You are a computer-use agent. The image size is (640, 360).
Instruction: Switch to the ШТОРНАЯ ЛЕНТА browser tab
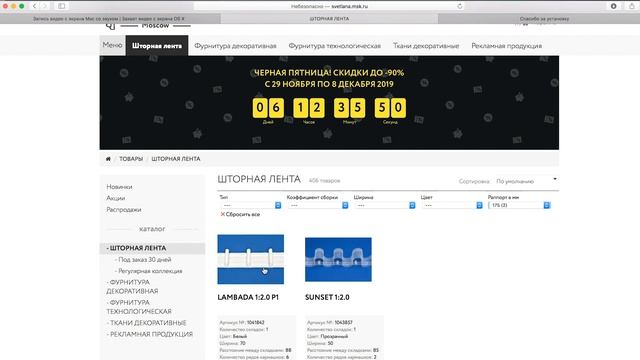coord(329,18)
